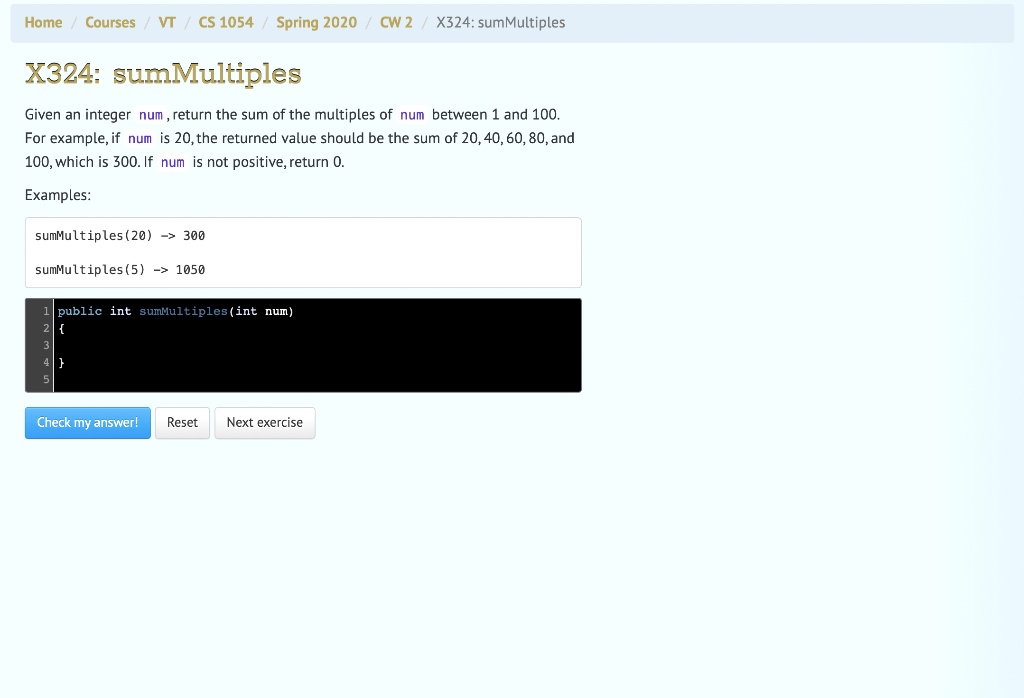Click the 'sumMultiples(20) -> 300' example
The image size is (1024, 698).
click(120, 236)
